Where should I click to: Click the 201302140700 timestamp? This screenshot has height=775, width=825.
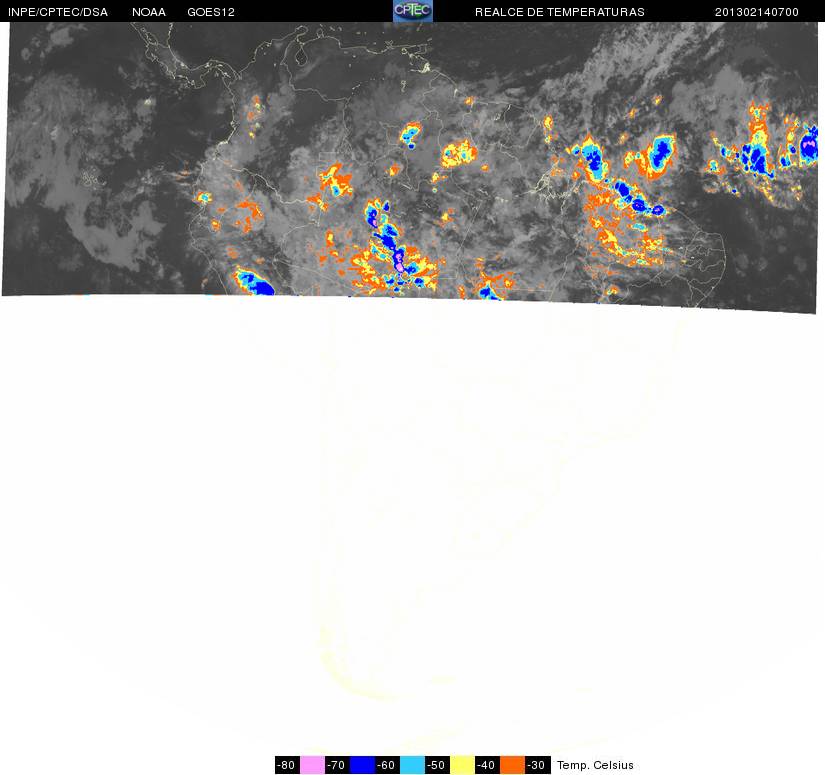pyautogui.click(x=757, y=12)
